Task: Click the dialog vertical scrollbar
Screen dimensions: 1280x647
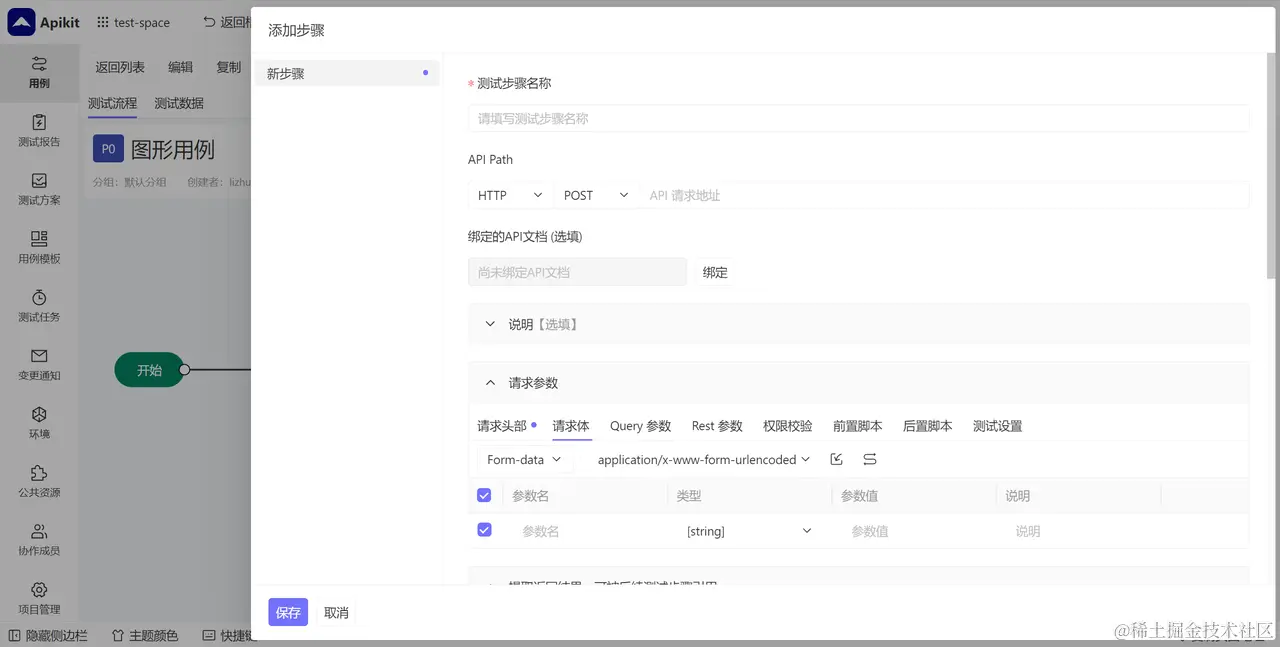Action: (x=1271, y=166)
